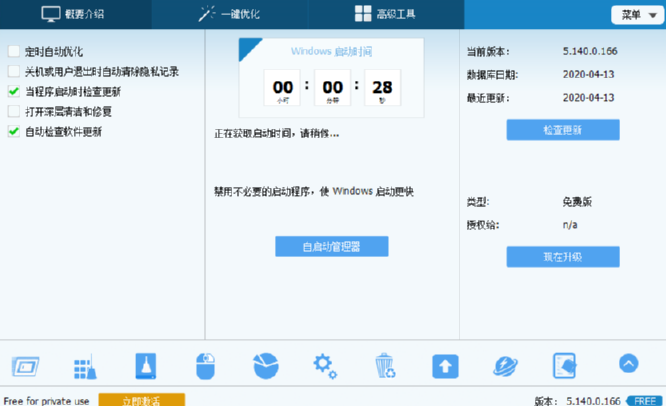Enable 打开深层清洁和修复 checkbox

(14, 112)
